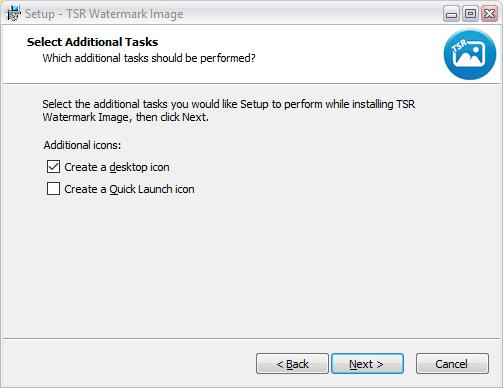
Task: Maximize the Setup window
Action: pyautogui.click(x=470, y=14)
